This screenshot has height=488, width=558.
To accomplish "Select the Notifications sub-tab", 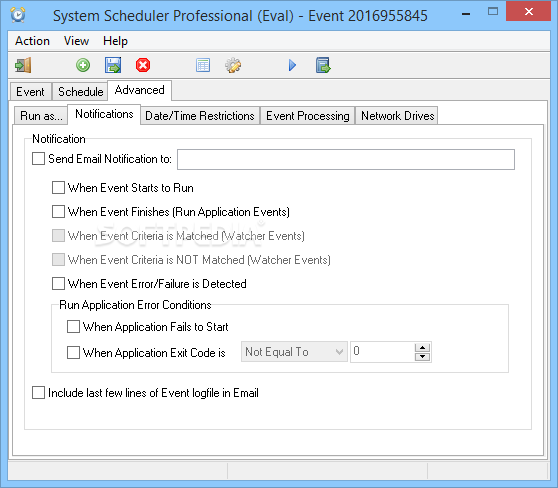I will tap(104, 114).
